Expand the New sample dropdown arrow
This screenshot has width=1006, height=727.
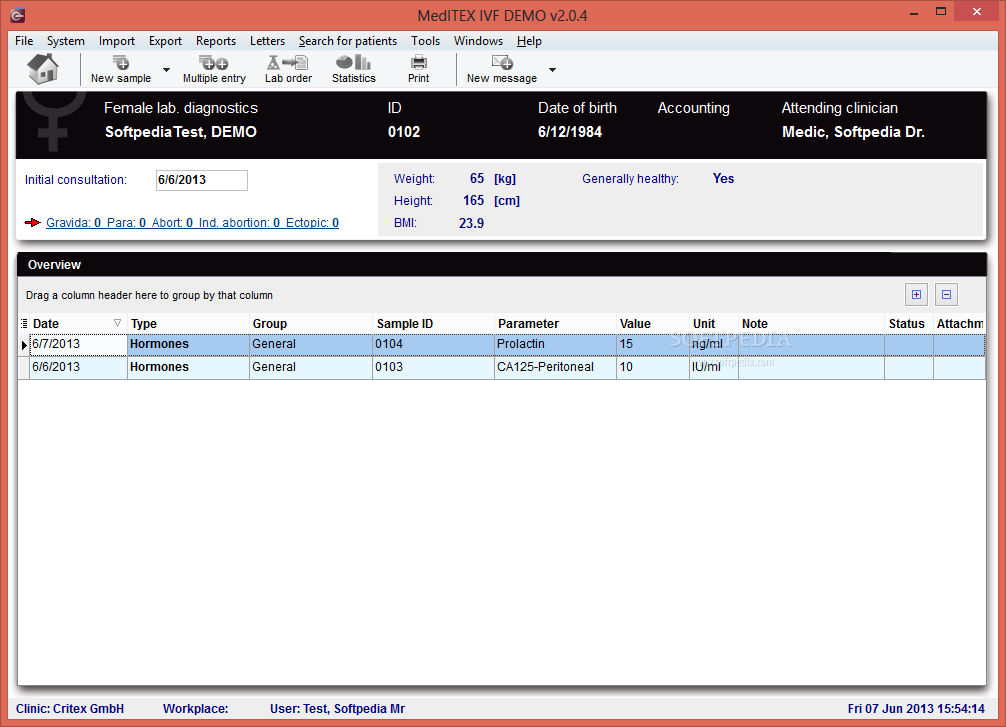[166, 69]
